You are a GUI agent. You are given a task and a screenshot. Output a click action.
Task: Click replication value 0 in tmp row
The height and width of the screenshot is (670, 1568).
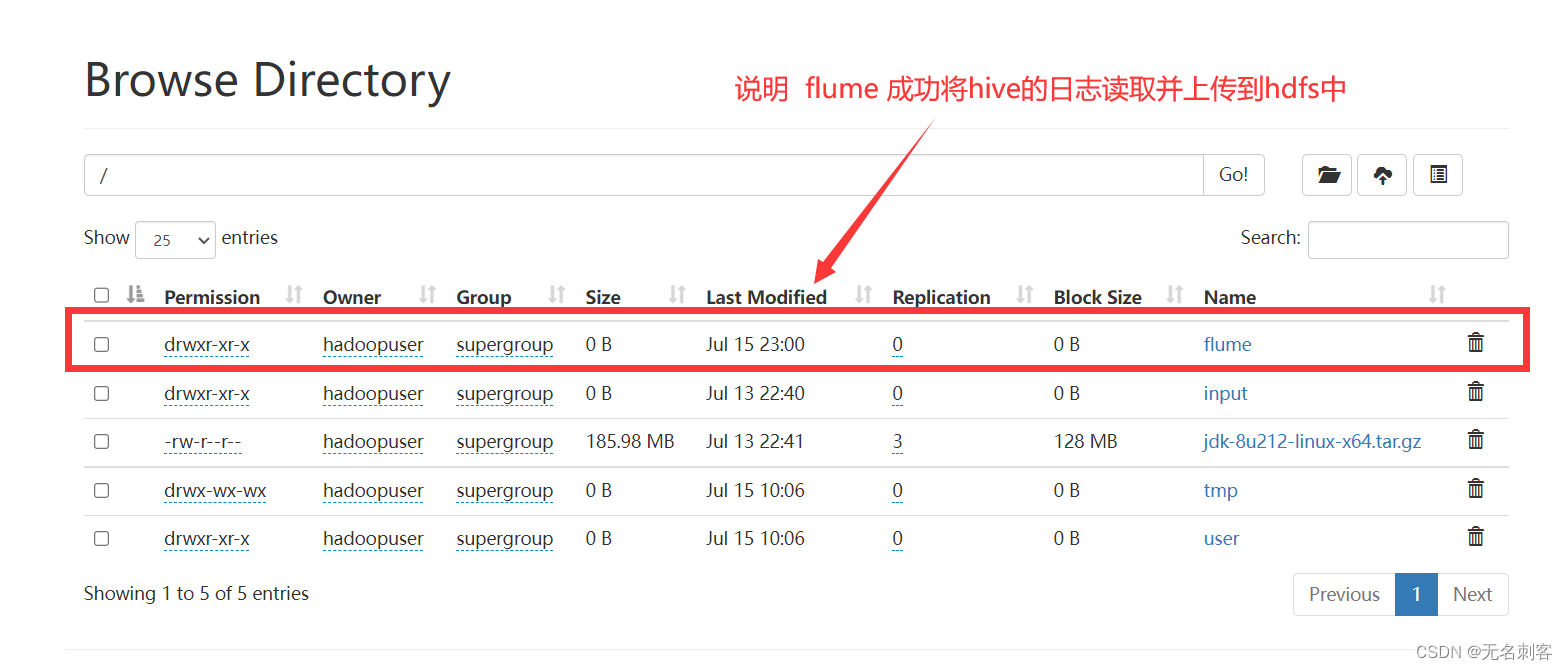[898, 490]
